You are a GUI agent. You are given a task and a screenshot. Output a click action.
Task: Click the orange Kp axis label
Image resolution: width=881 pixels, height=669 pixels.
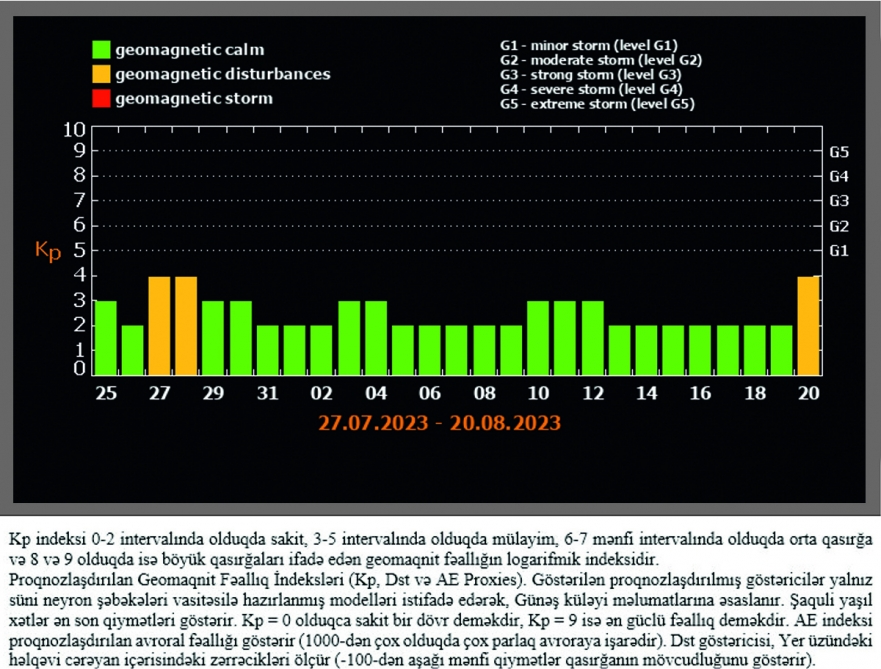pyautogui.click(x=48, y=251)
